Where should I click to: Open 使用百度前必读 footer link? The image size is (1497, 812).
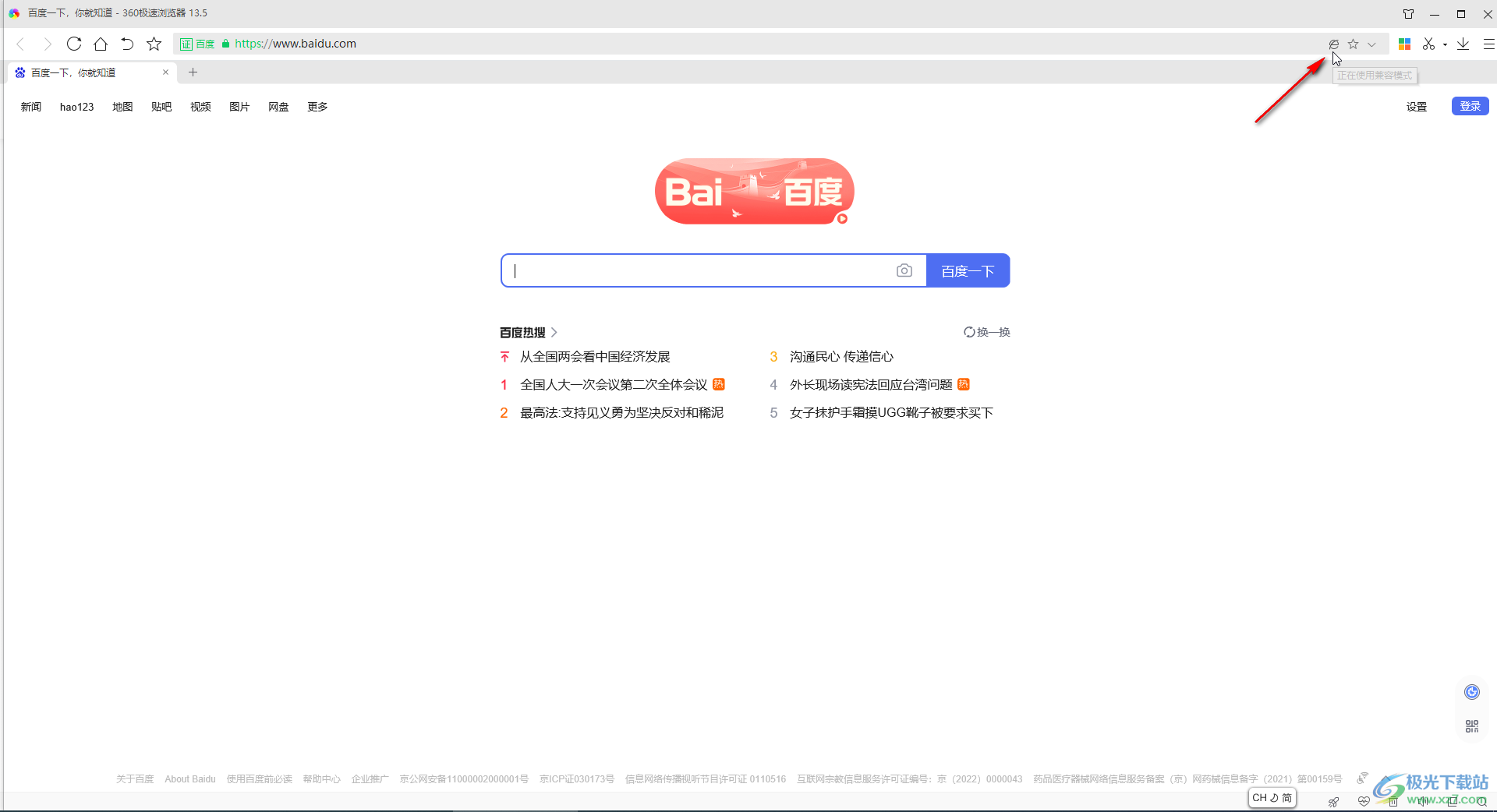pyautogui.click(x=259, y=779)
